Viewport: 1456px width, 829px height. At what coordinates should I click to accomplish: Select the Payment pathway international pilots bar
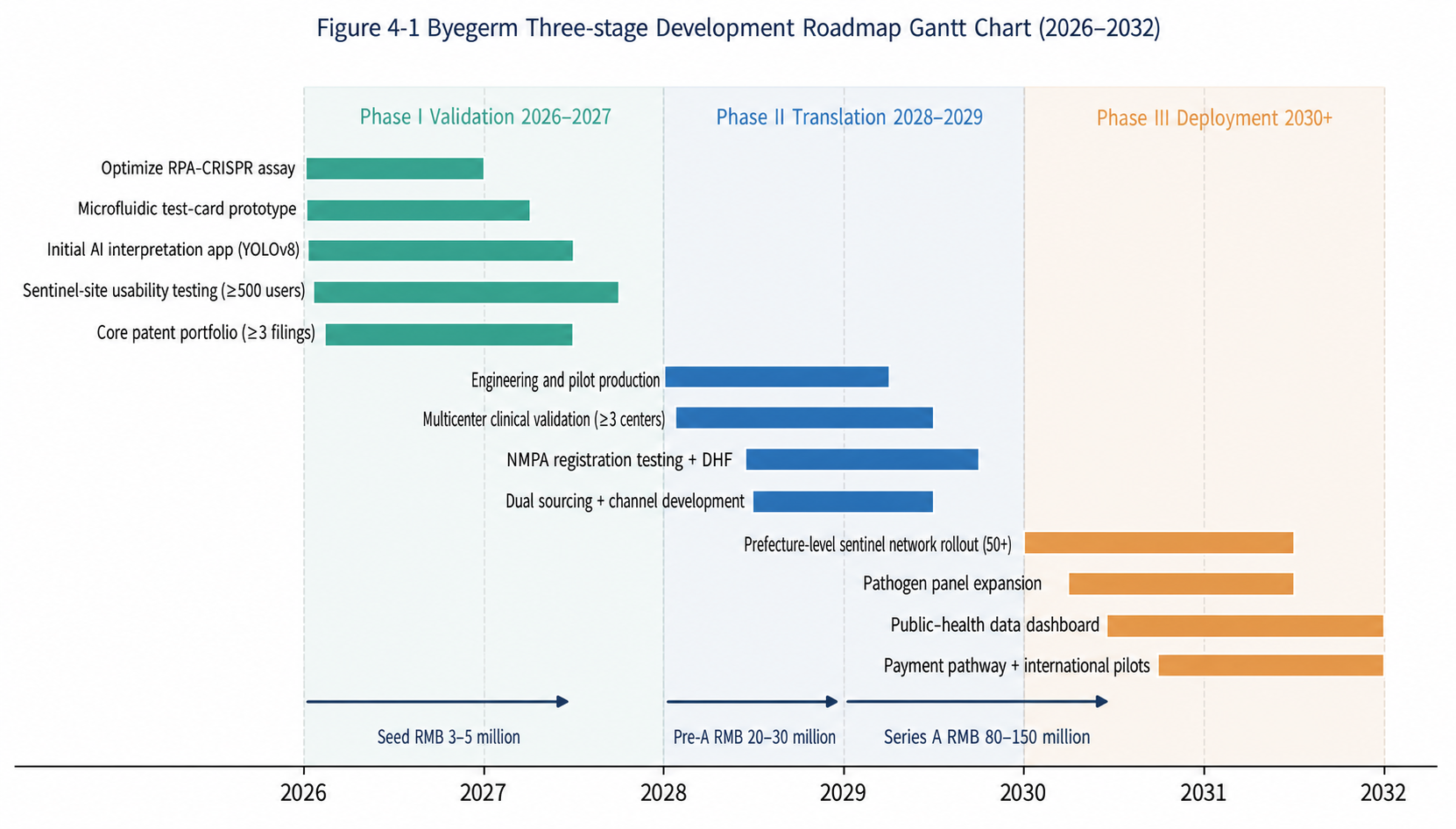[x=1271, y=665]
